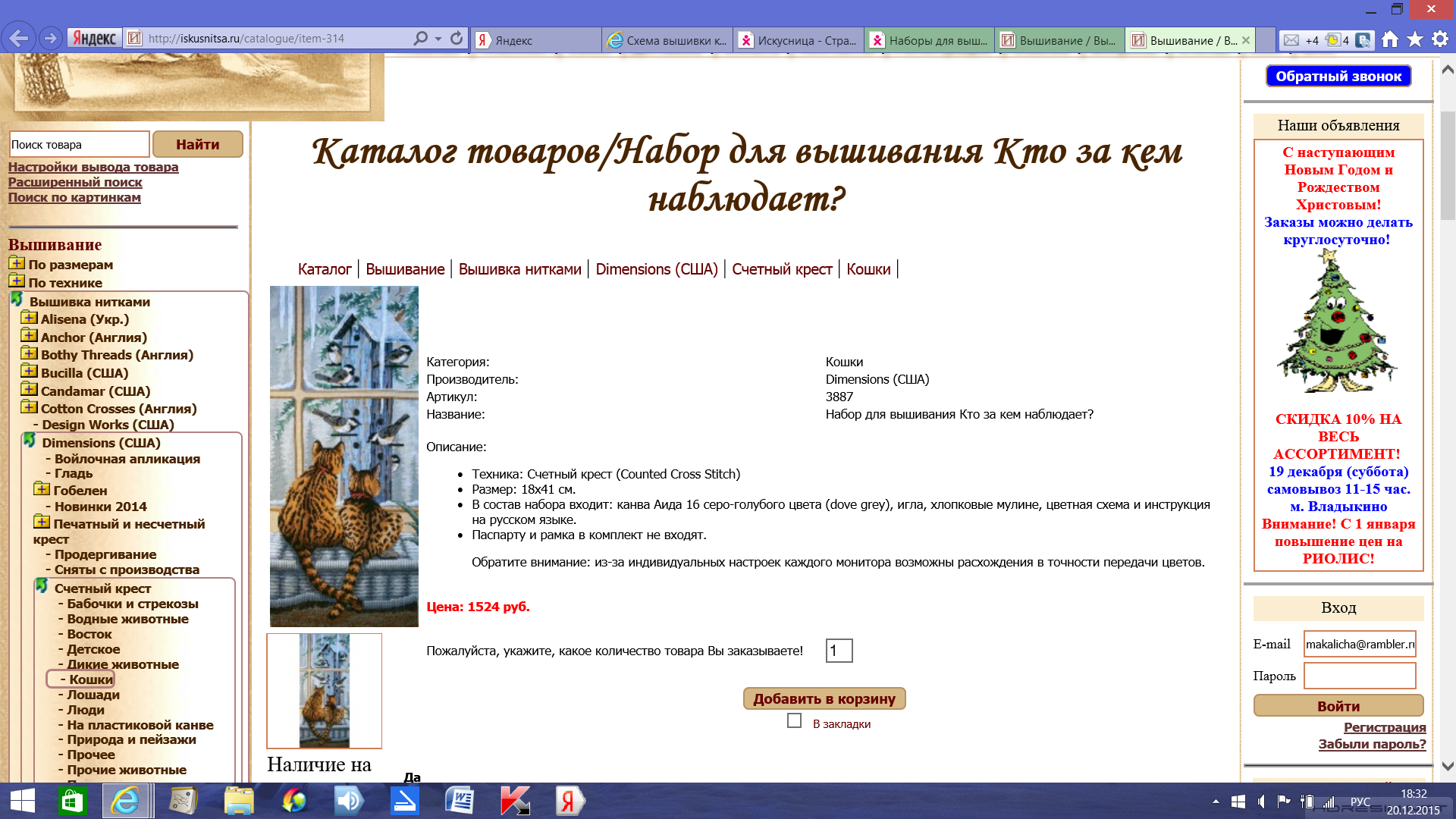Image resolution: width=1456 pixels, height=819 pixels.
Task: Open the browser Home icon
Action: (1389, 39)
